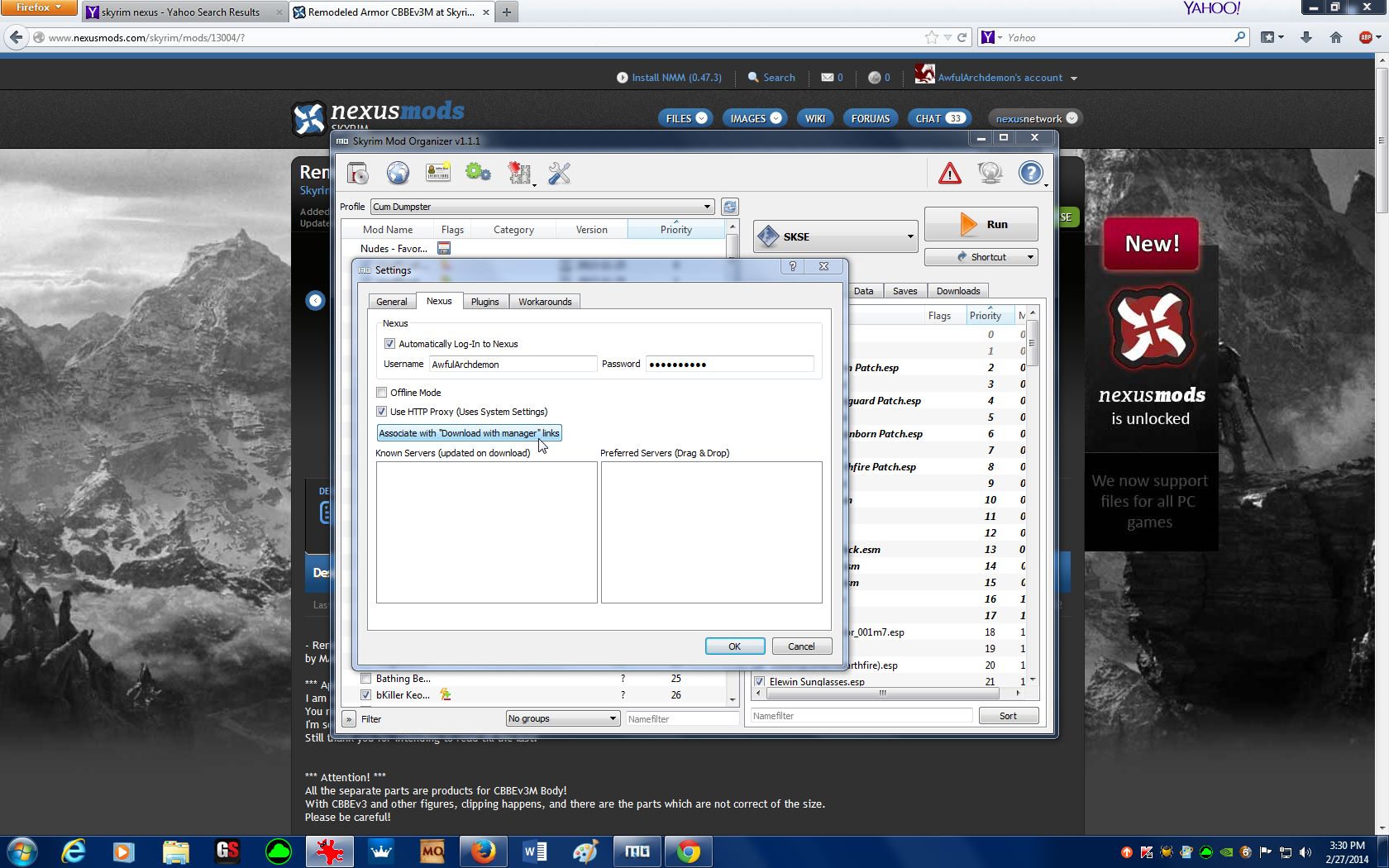
Task: Open the No groups dropdown
Action: point(562,718)
